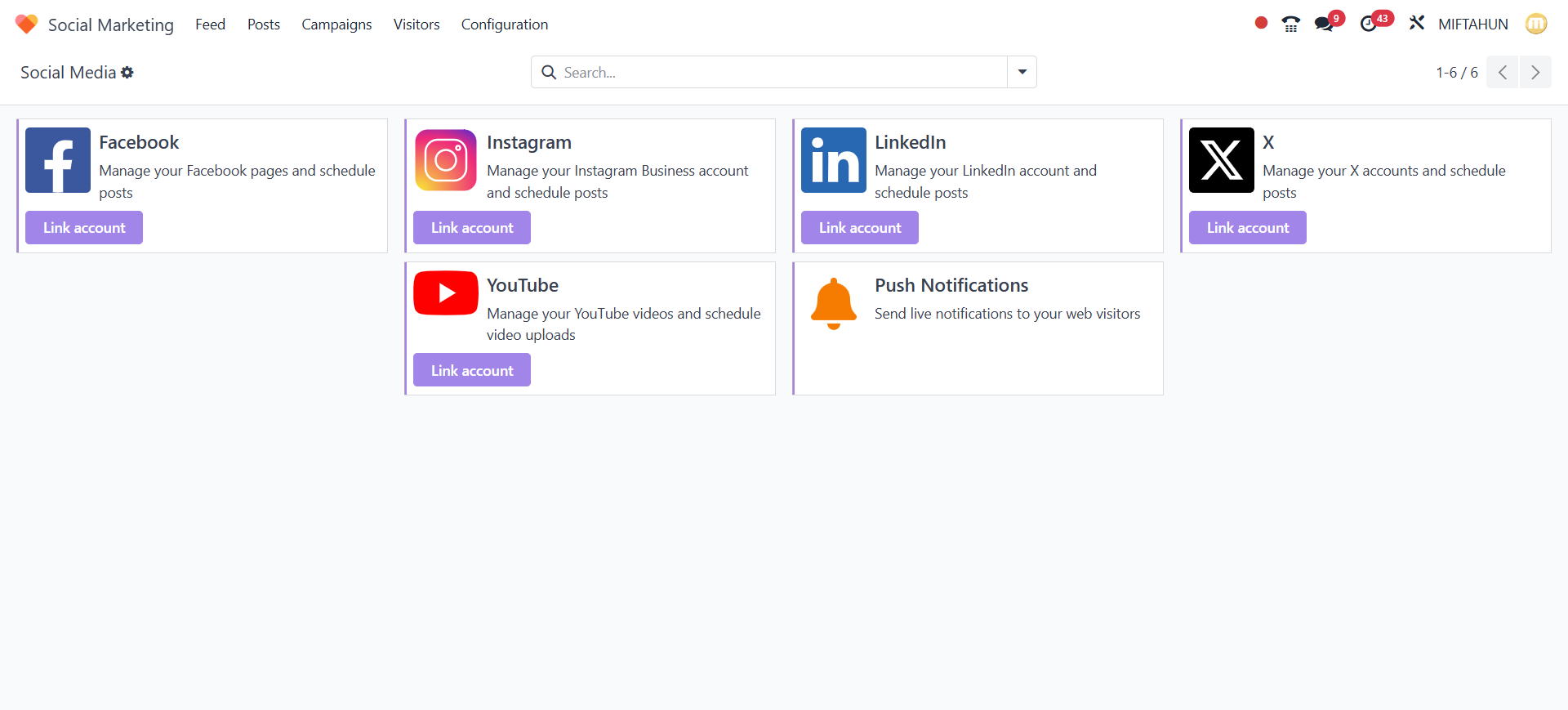Open the Posts menu
1568x710 pixels.
click(x=264, y=25)
